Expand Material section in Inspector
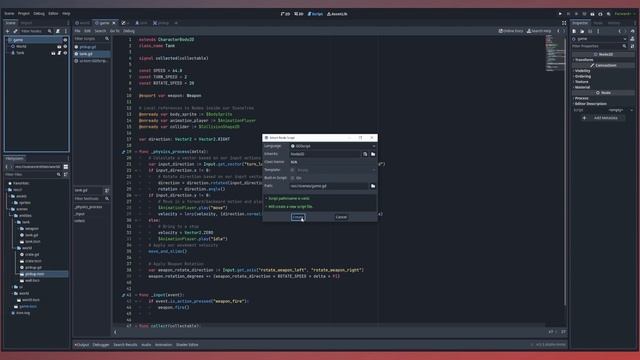Viewport: 640px width, 360px height. pos(582,87)
